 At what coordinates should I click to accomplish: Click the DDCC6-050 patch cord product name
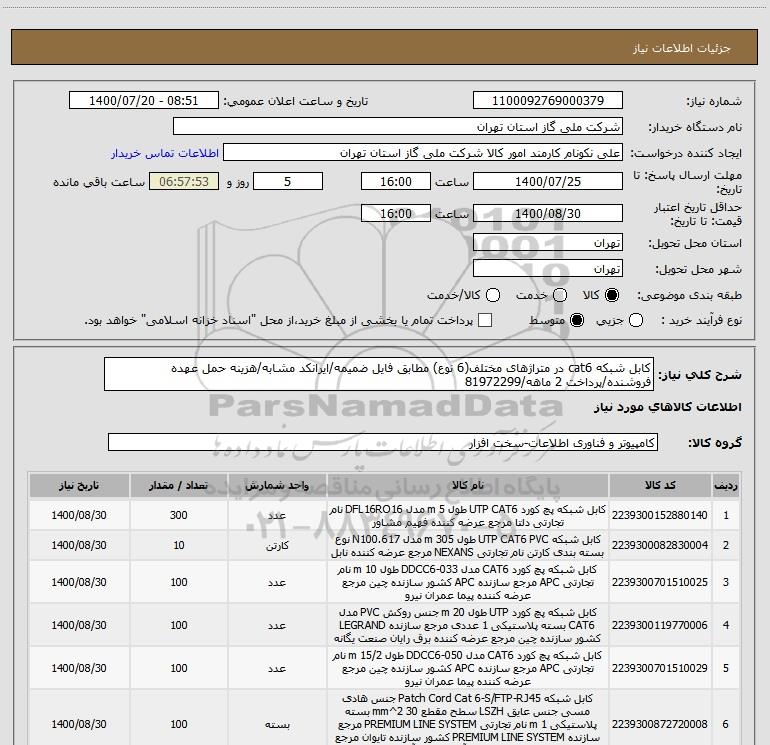pyautogui.click(x=468, y=668)
